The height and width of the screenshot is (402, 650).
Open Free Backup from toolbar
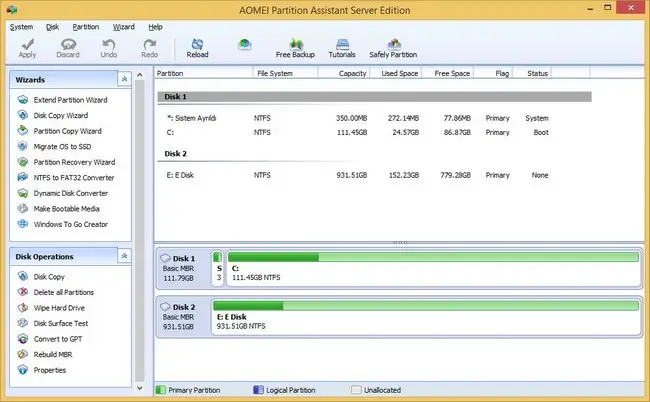click(295, 48)
